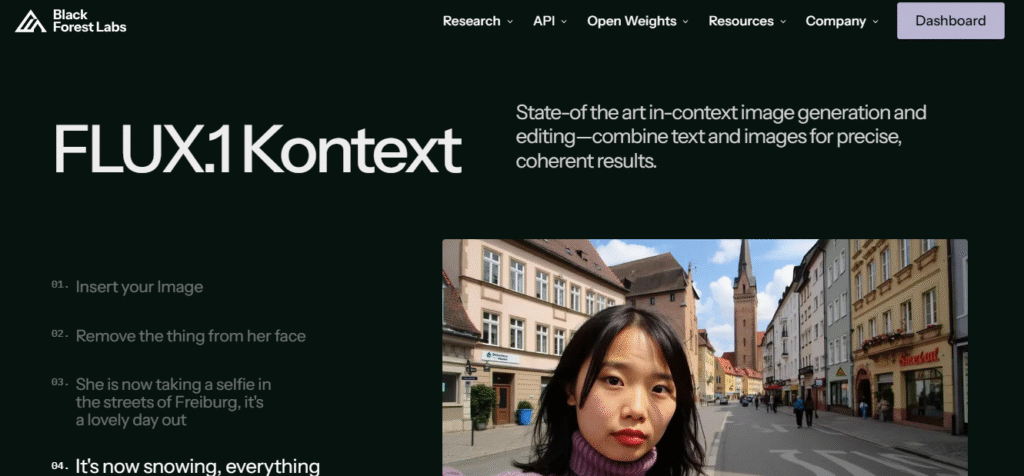Open the Open Weights menu
Screen dimensions: 1024x476
click(632, 21)
